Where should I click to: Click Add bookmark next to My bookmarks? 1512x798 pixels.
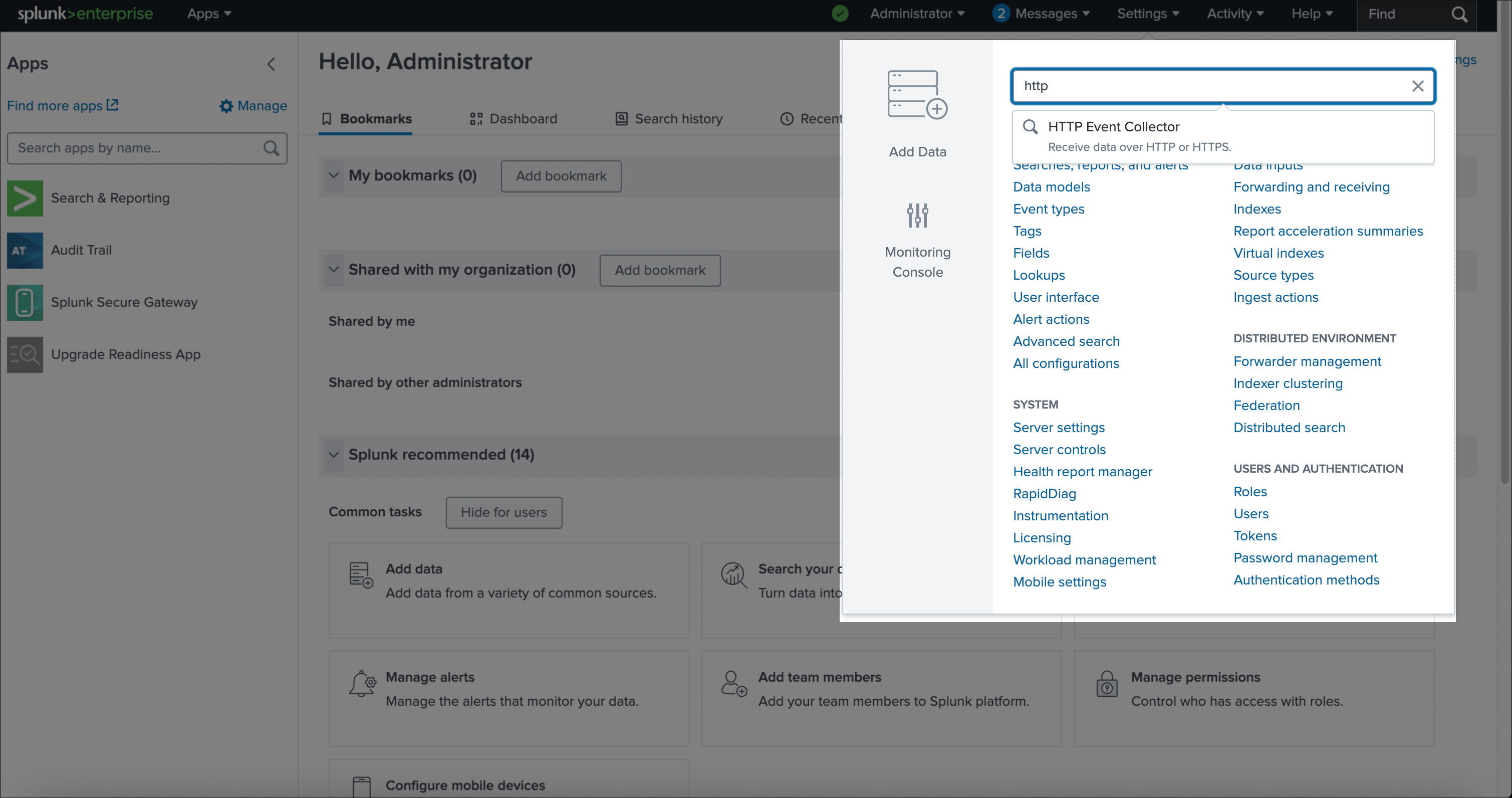click(561, 176)
